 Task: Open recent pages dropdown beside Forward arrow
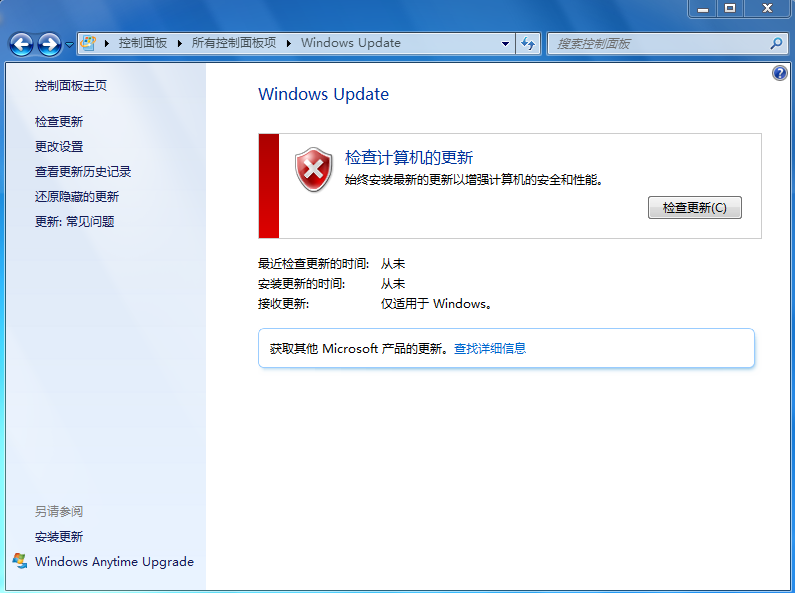pyautogui.click(x=69, y=45)
